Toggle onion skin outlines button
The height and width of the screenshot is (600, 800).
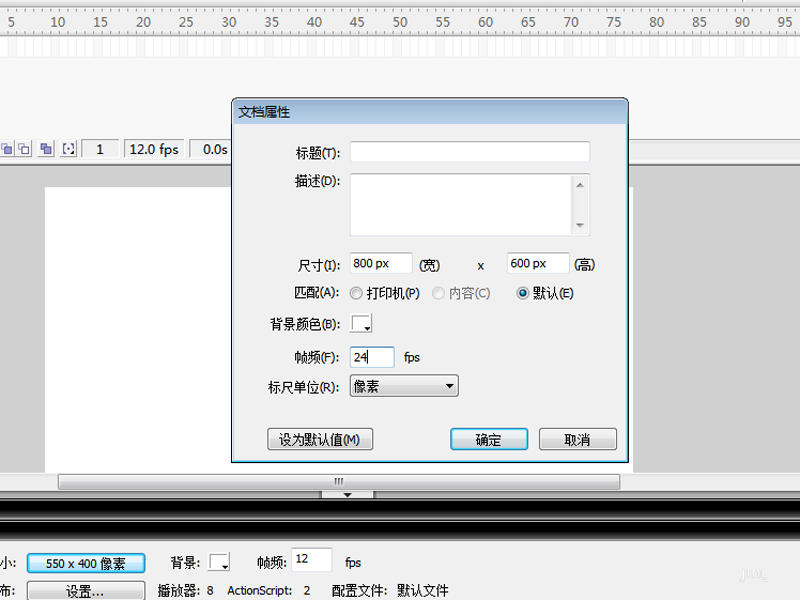click(x=24, y=149)
